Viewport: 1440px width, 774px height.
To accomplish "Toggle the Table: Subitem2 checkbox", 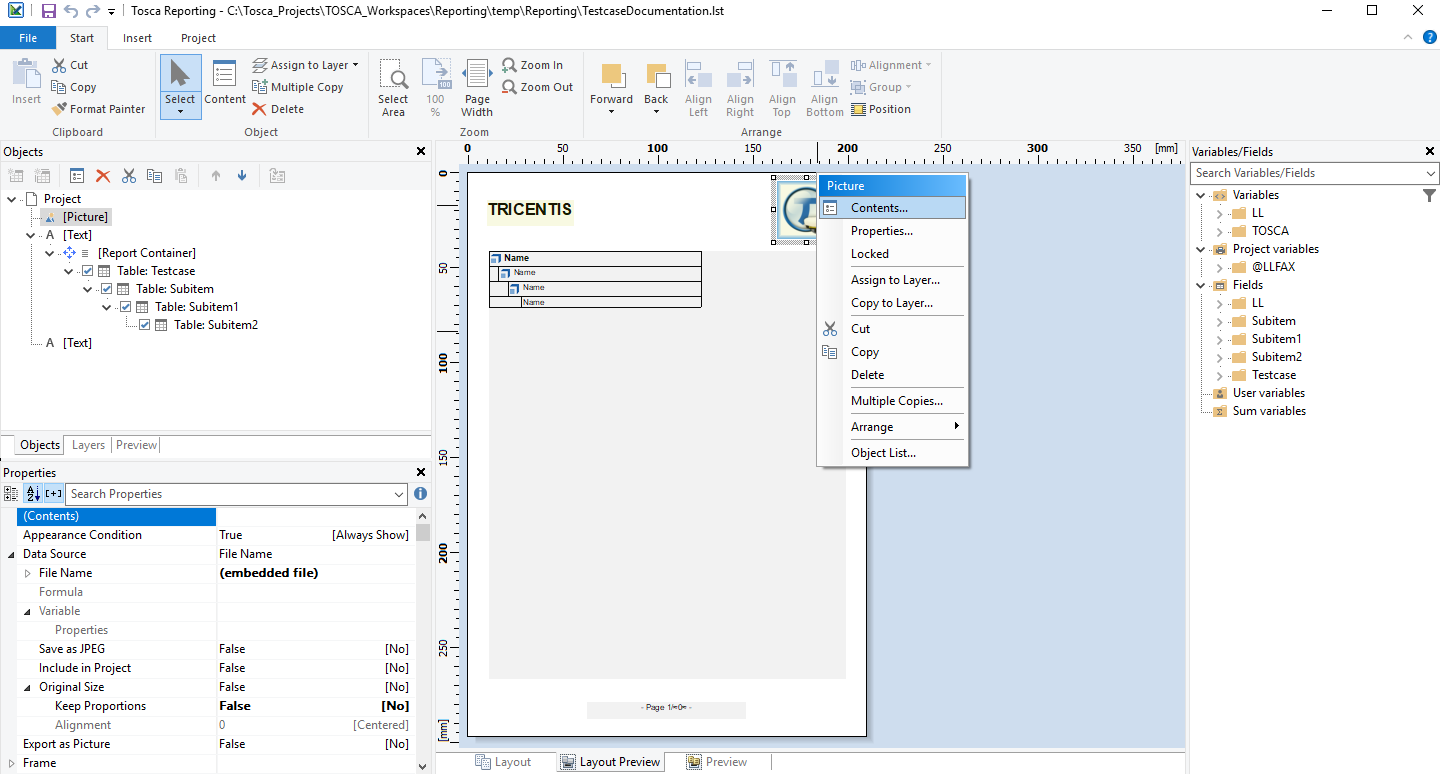I will [x=145, y=325].
